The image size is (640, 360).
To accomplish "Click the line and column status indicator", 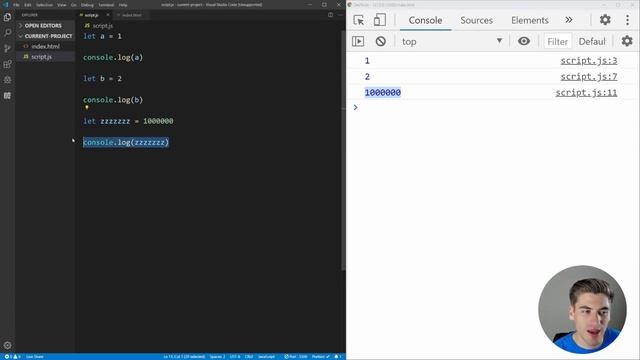I will [x=184, y=357].
